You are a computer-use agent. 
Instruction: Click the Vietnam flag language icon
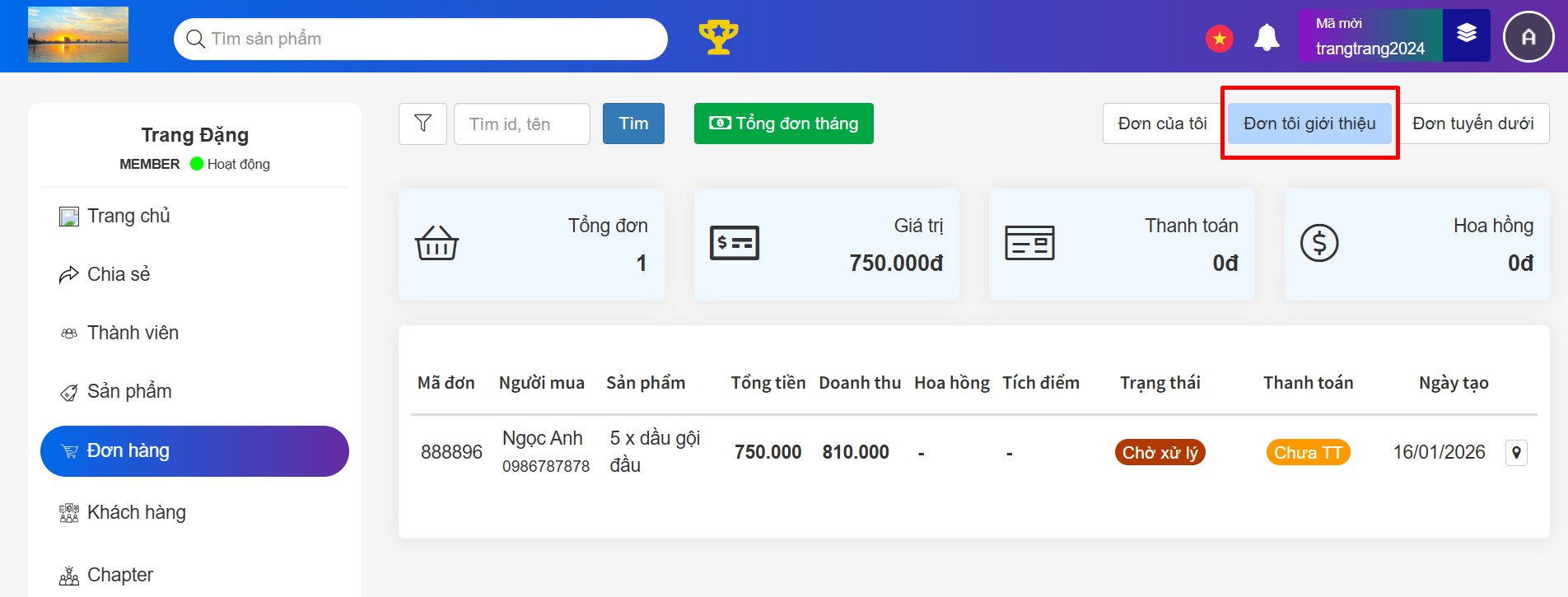coord(1219,38)
